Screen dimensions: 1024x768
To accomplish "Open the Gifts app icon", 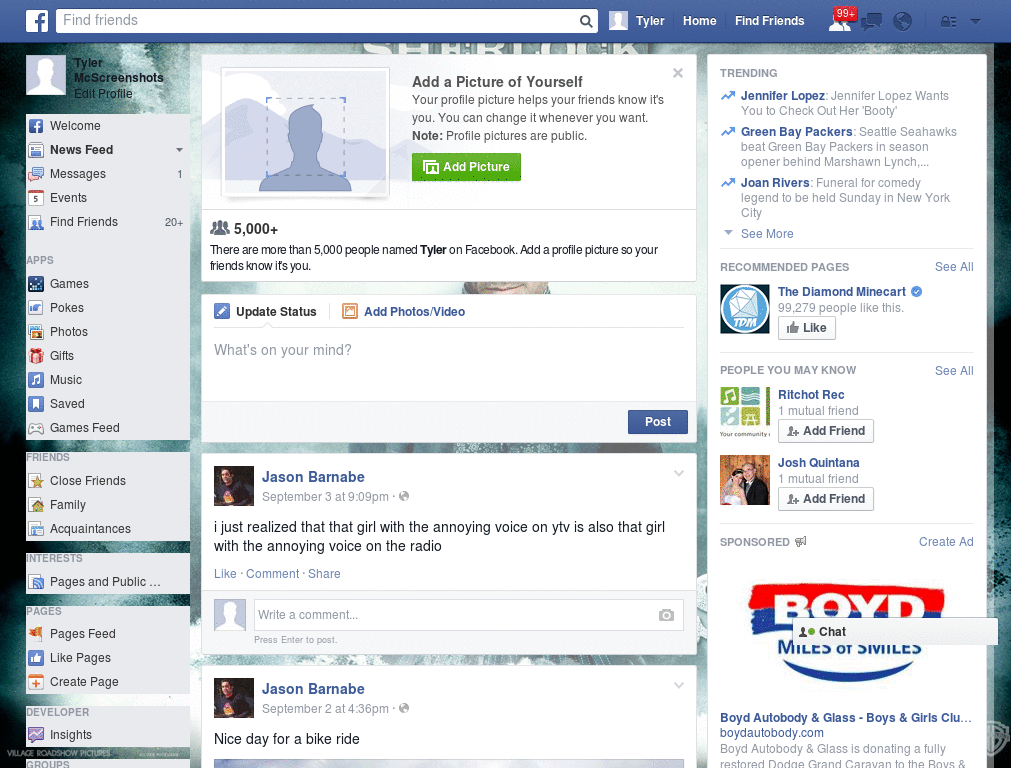I will point(36,356).
